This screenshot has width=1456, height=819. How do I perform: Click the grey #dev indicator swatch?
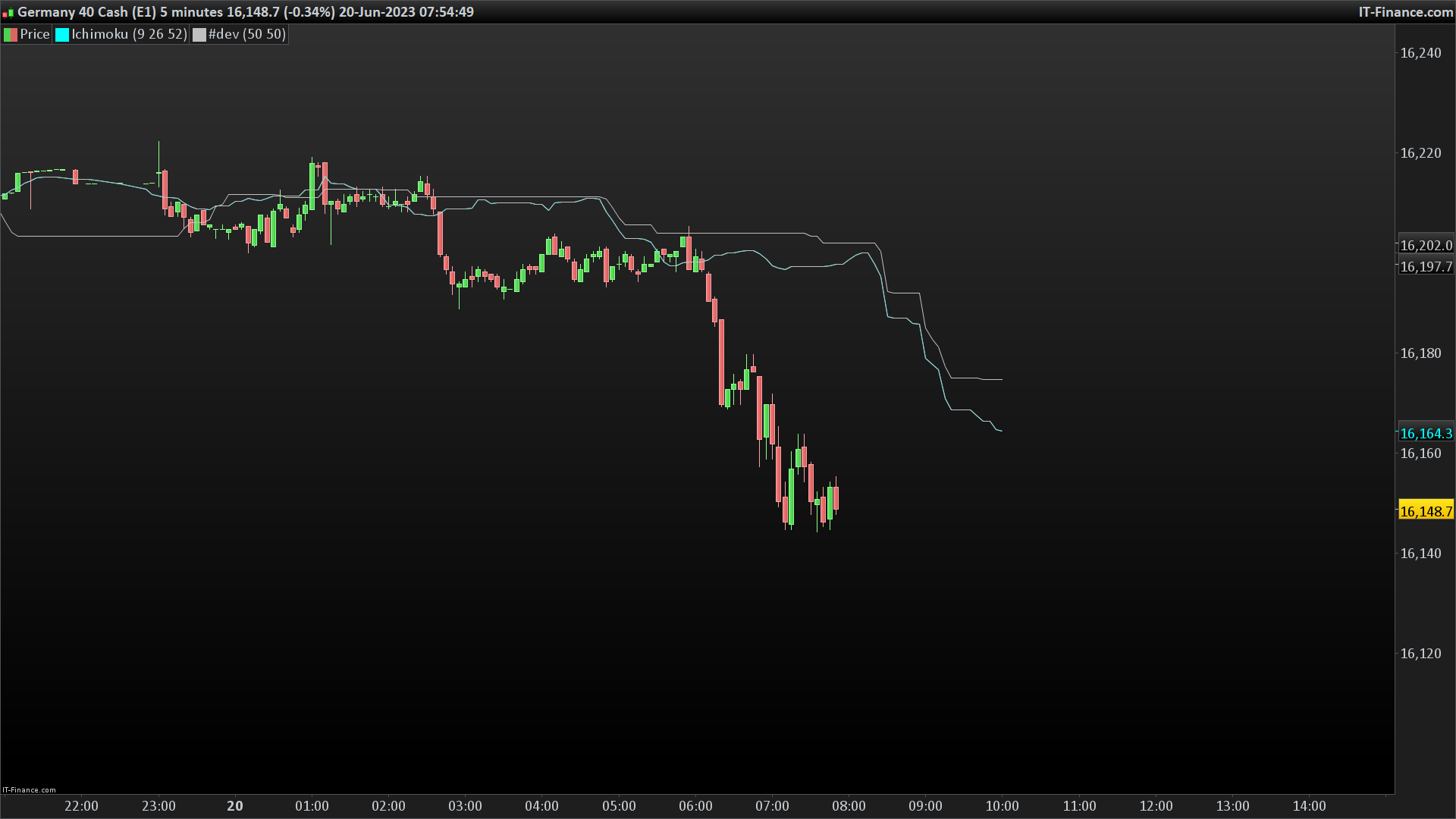click(x=199, y=35)
